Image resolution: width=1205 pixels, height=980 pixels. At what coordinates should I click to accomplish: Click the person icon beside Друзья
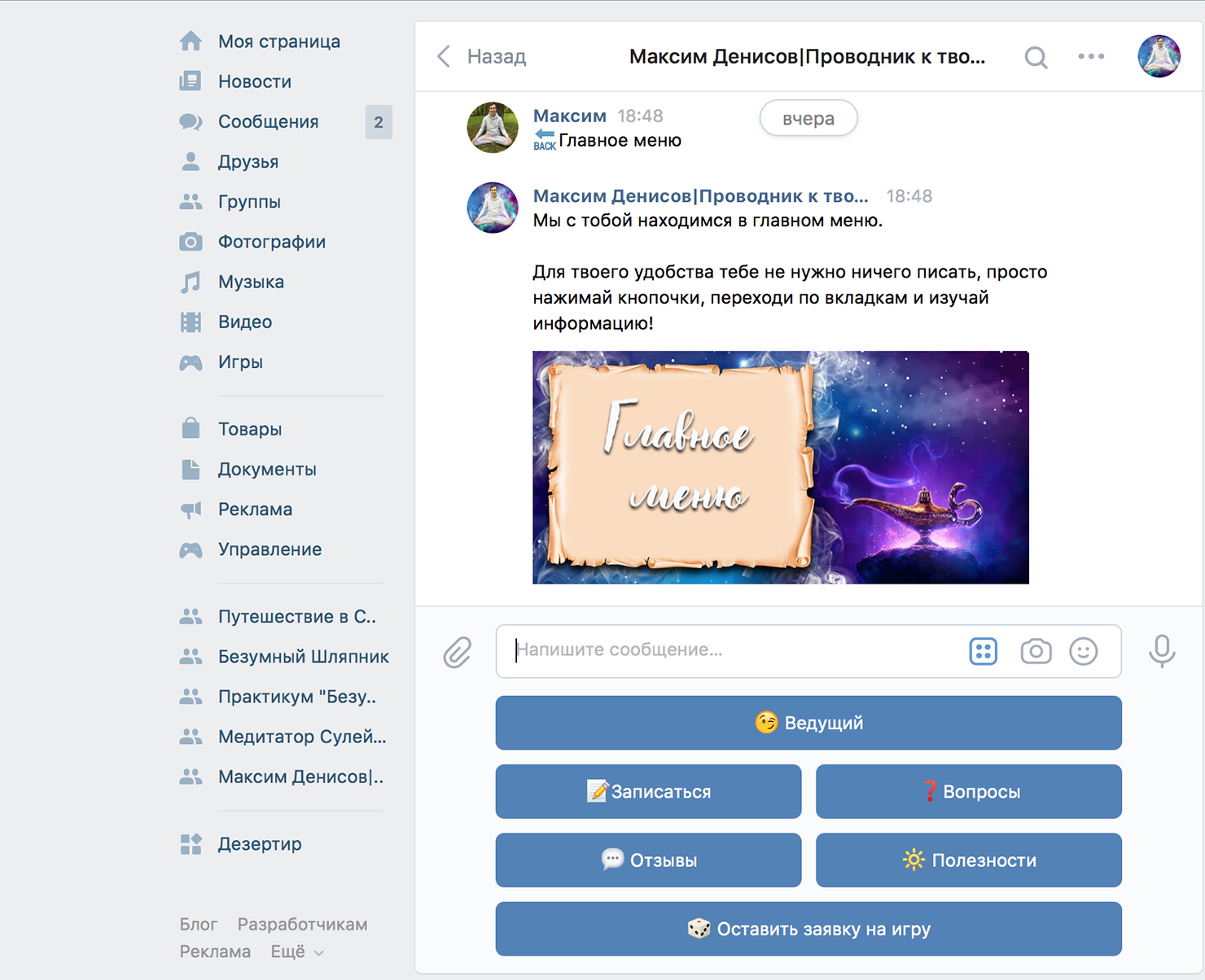(191, 162)
